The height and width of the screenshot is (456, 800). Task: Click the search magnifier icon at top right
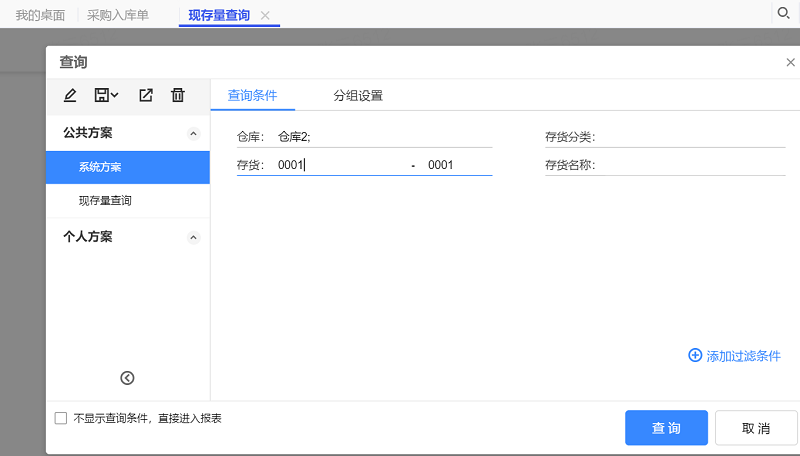tap(783, 13)
